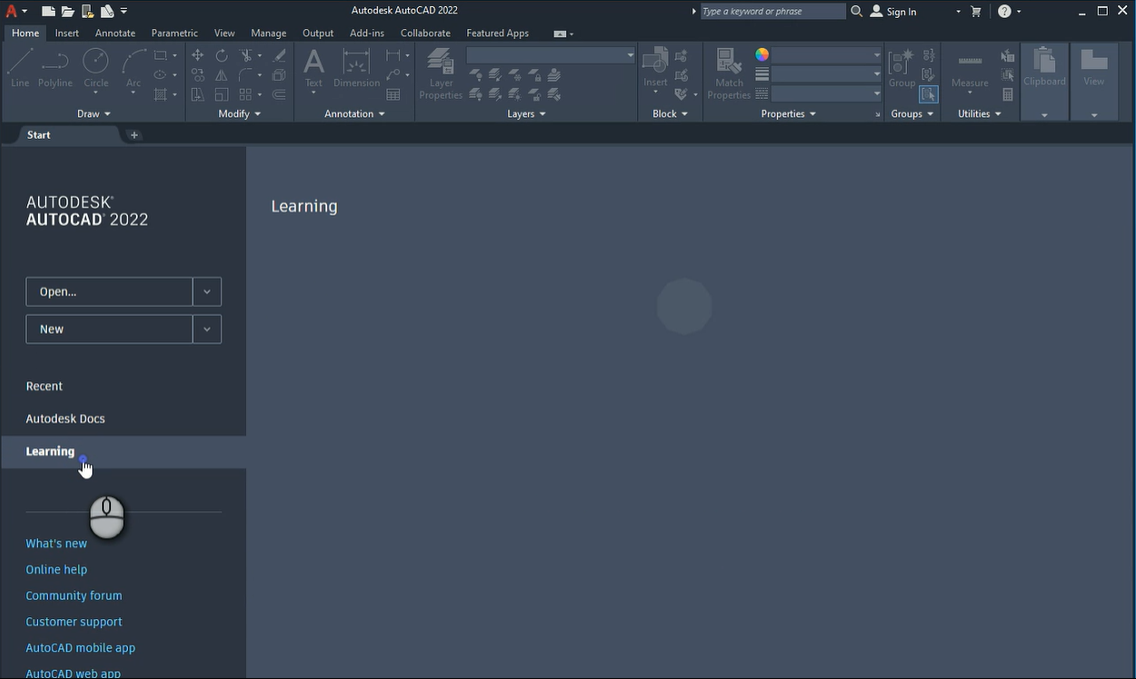Click the Offset tool icon
1136x679 pixels.
coord(279,94)
